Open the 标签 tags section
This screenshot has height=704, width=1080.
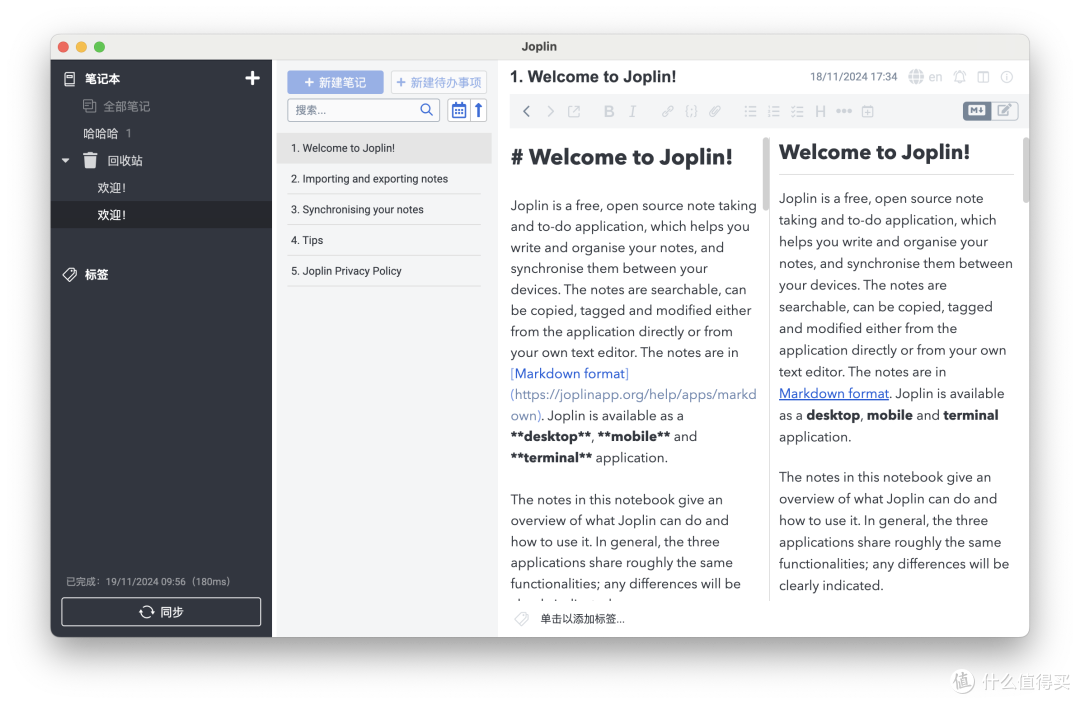coord(96,274)
